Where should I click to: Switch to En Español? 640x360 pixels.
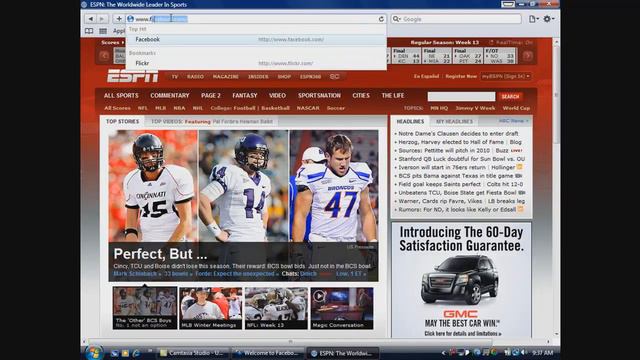tap(426, 76)
